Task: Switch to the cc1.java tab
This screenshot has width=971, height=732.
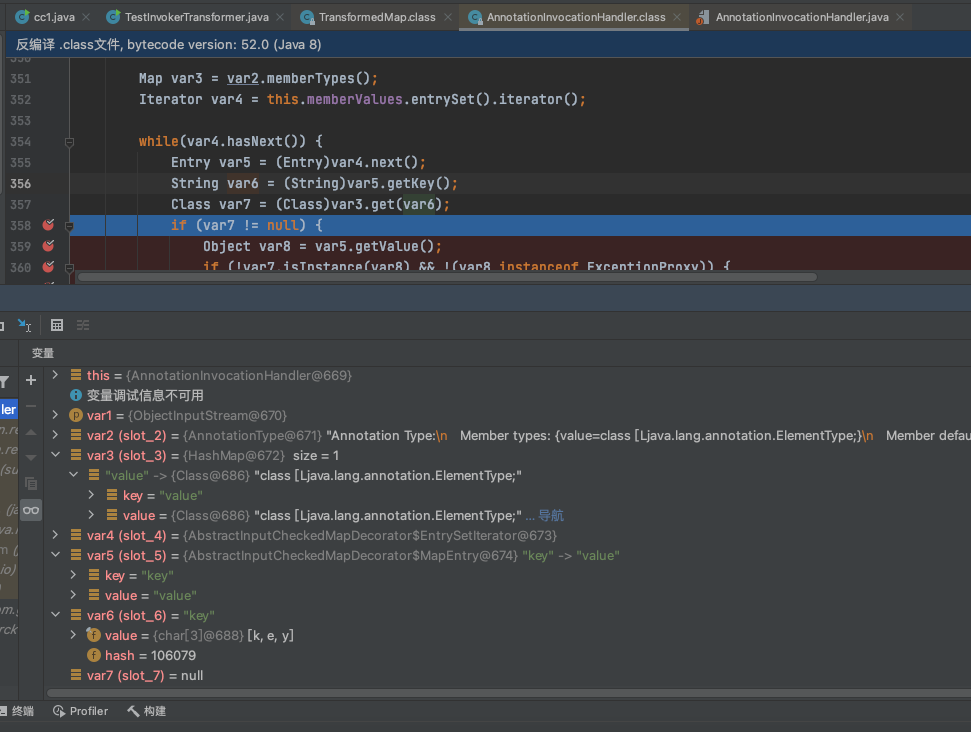Action: [x=53, y=17]
